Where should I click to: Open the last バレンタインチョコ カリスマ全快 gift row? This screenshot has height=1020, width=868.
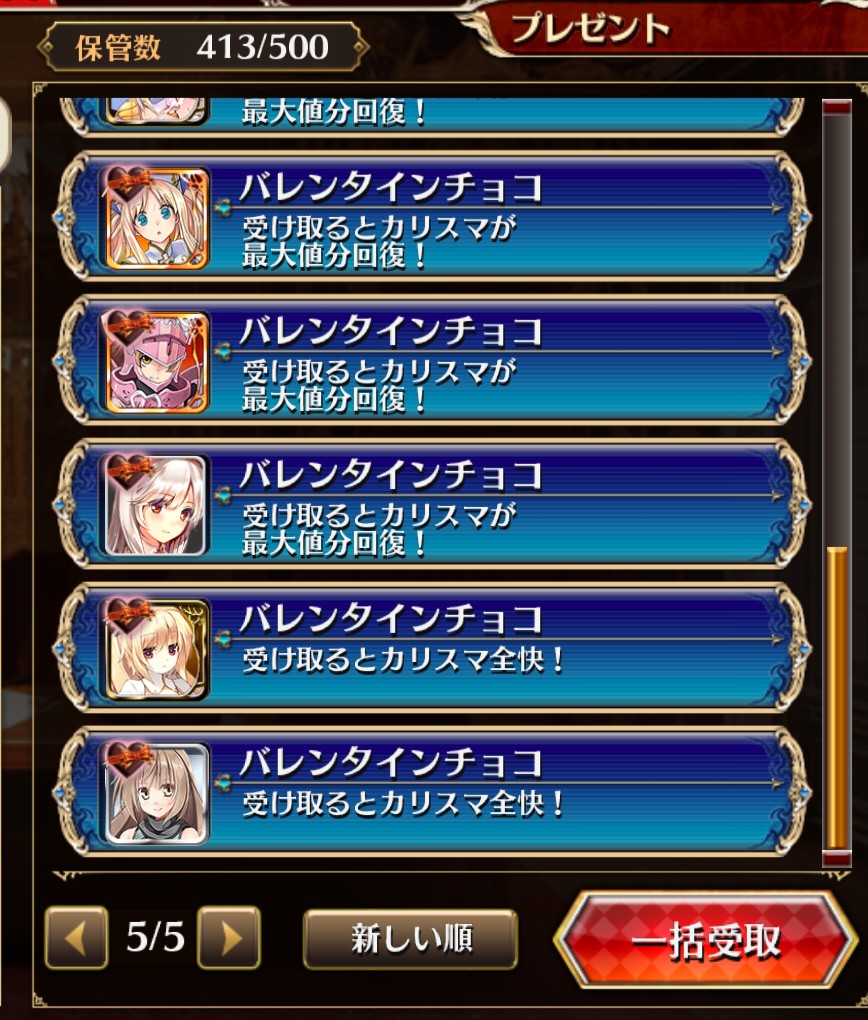(x=433, y=790)
